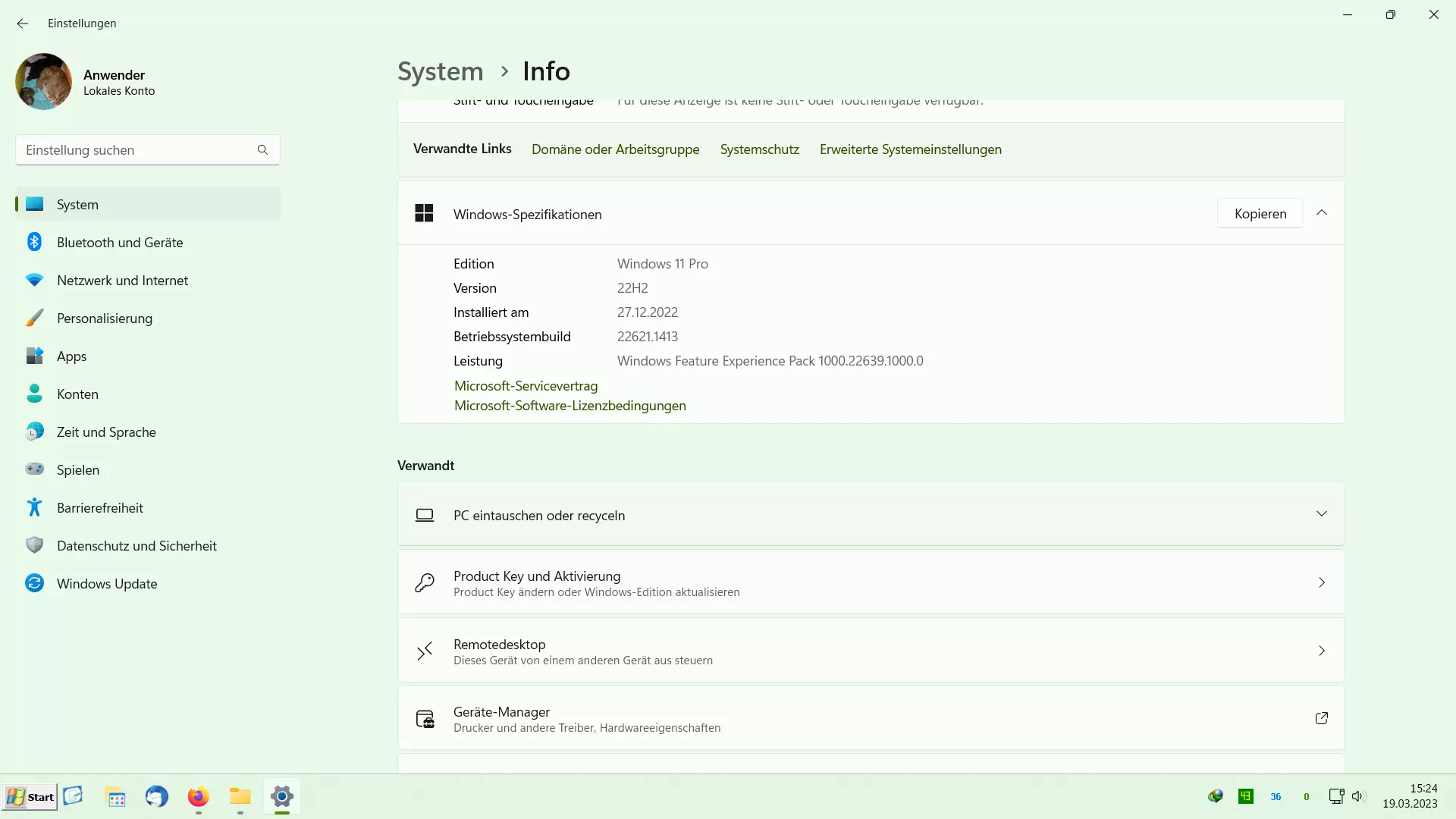Click the Barrierefreiheit accessibility icon
This screenshot has width=1456, height=819.
coord(34,507)
